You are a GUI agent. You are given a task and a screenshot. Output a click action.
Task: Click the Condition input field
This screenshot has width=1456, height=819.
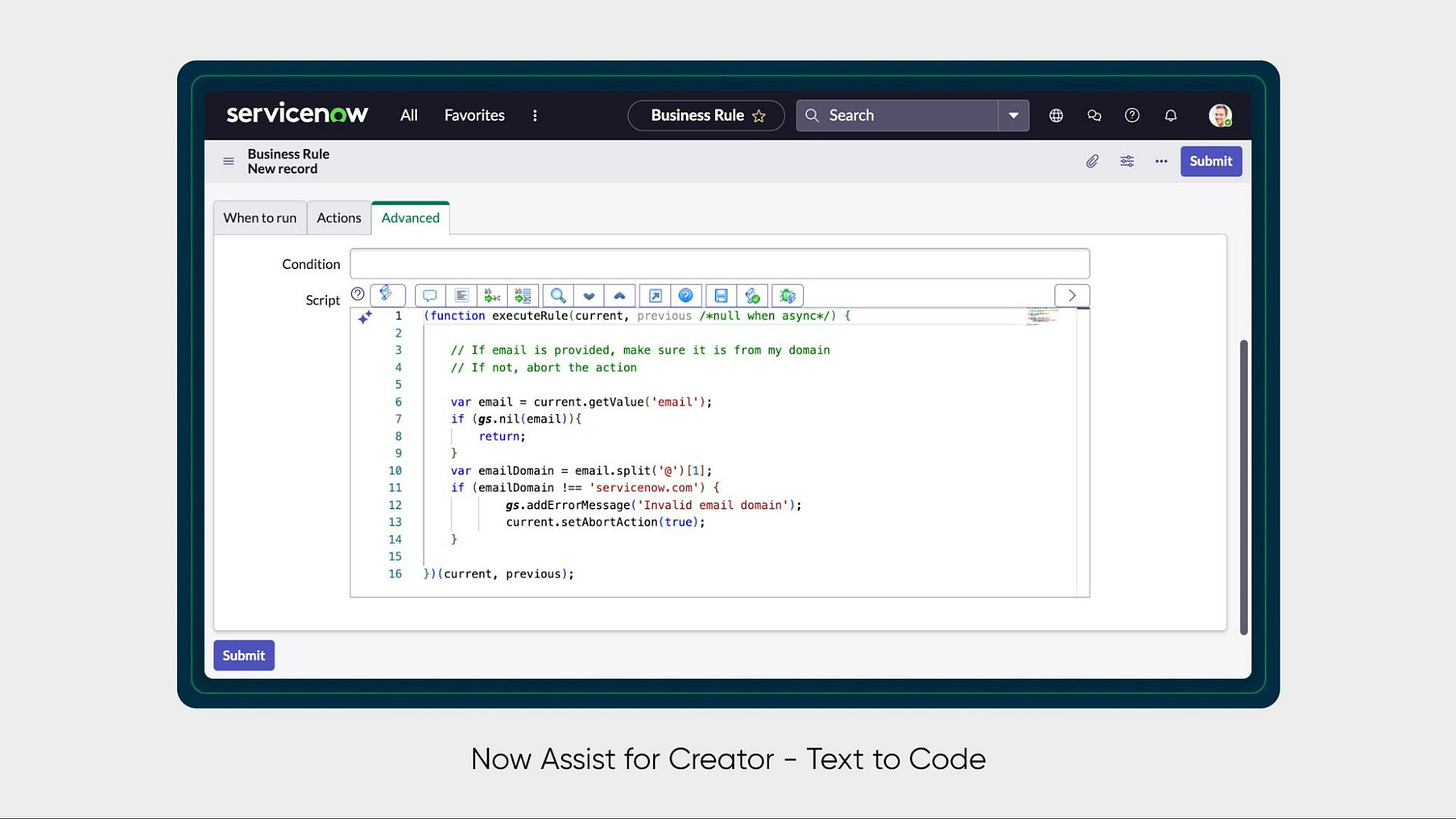(719, 264)
